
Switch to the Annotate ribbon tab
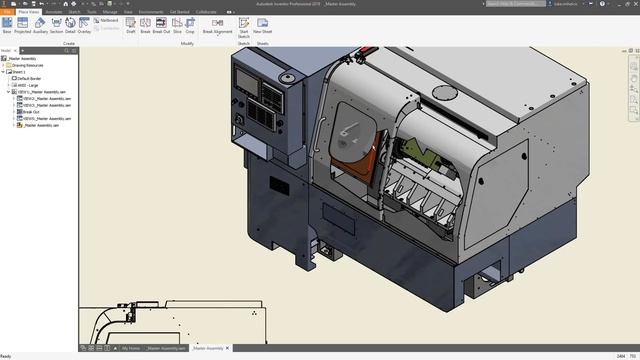tap(53, 12)
